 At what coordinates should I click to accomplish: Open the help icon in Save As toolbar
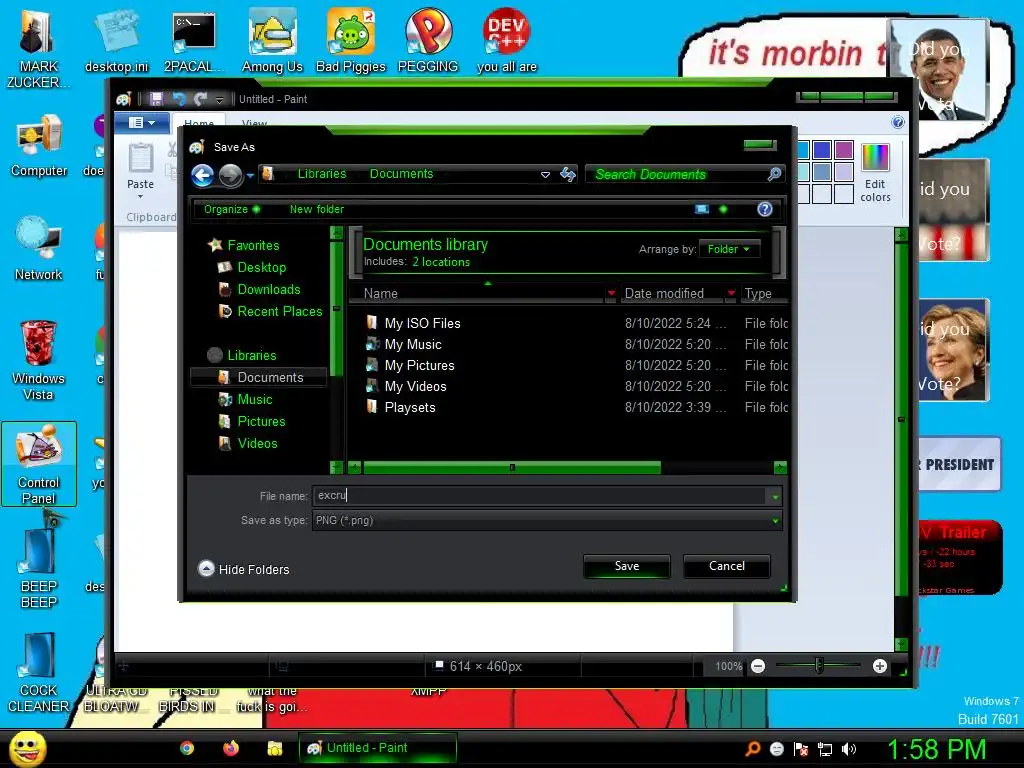[x=765, y=209]
